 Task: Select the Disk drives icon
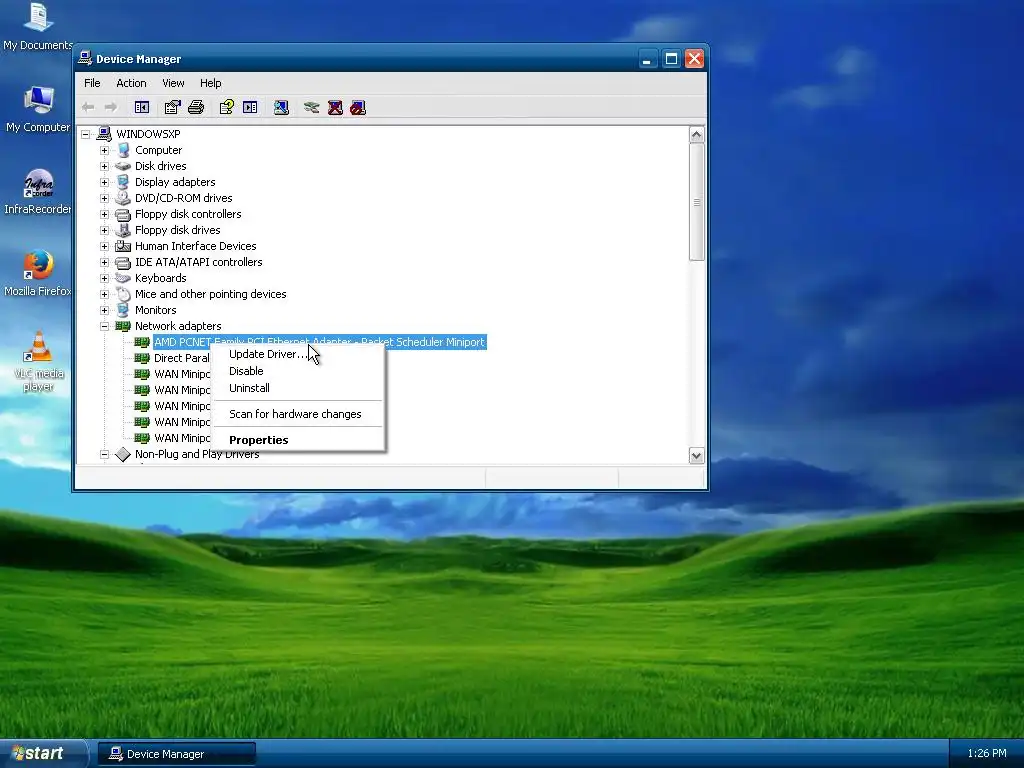point(123,166)
